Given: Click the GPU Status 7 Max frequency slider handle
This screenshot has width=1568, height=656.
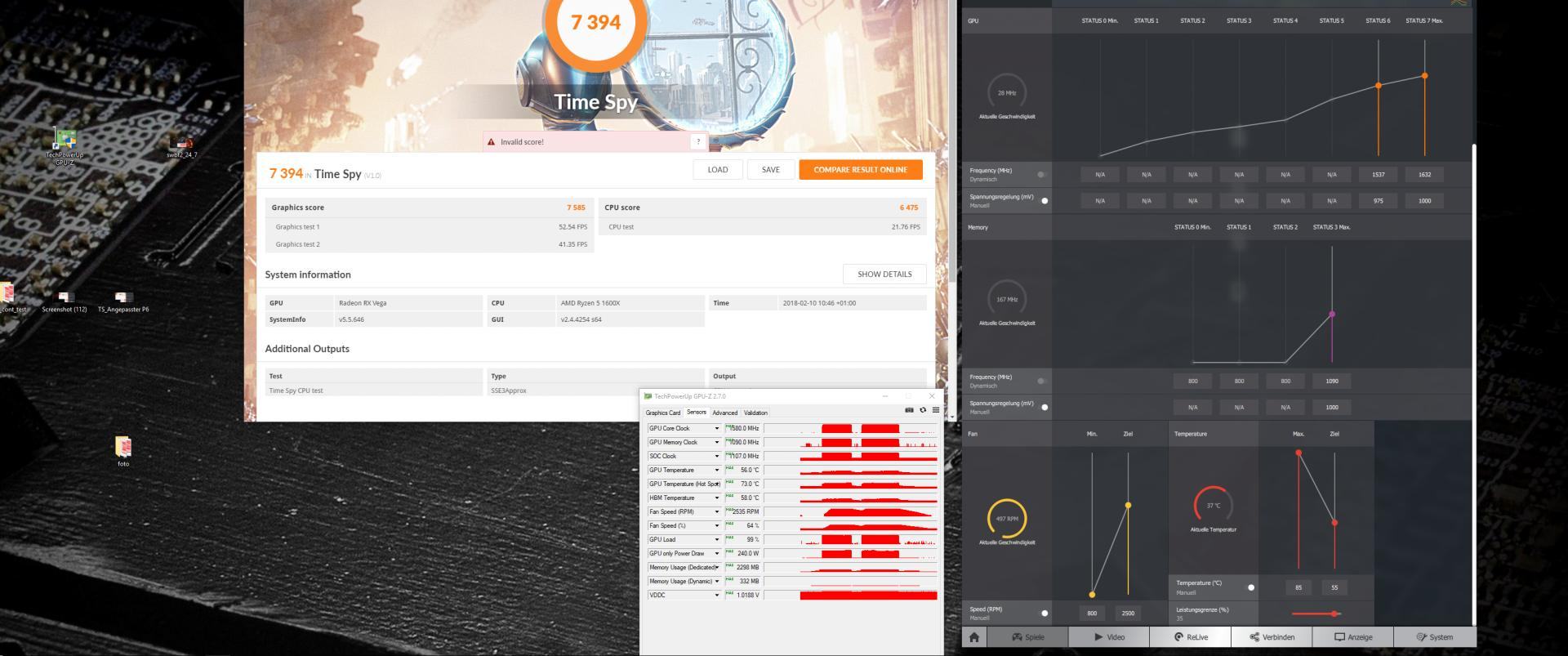Looking at the screenshot, I should (1424, 76).
